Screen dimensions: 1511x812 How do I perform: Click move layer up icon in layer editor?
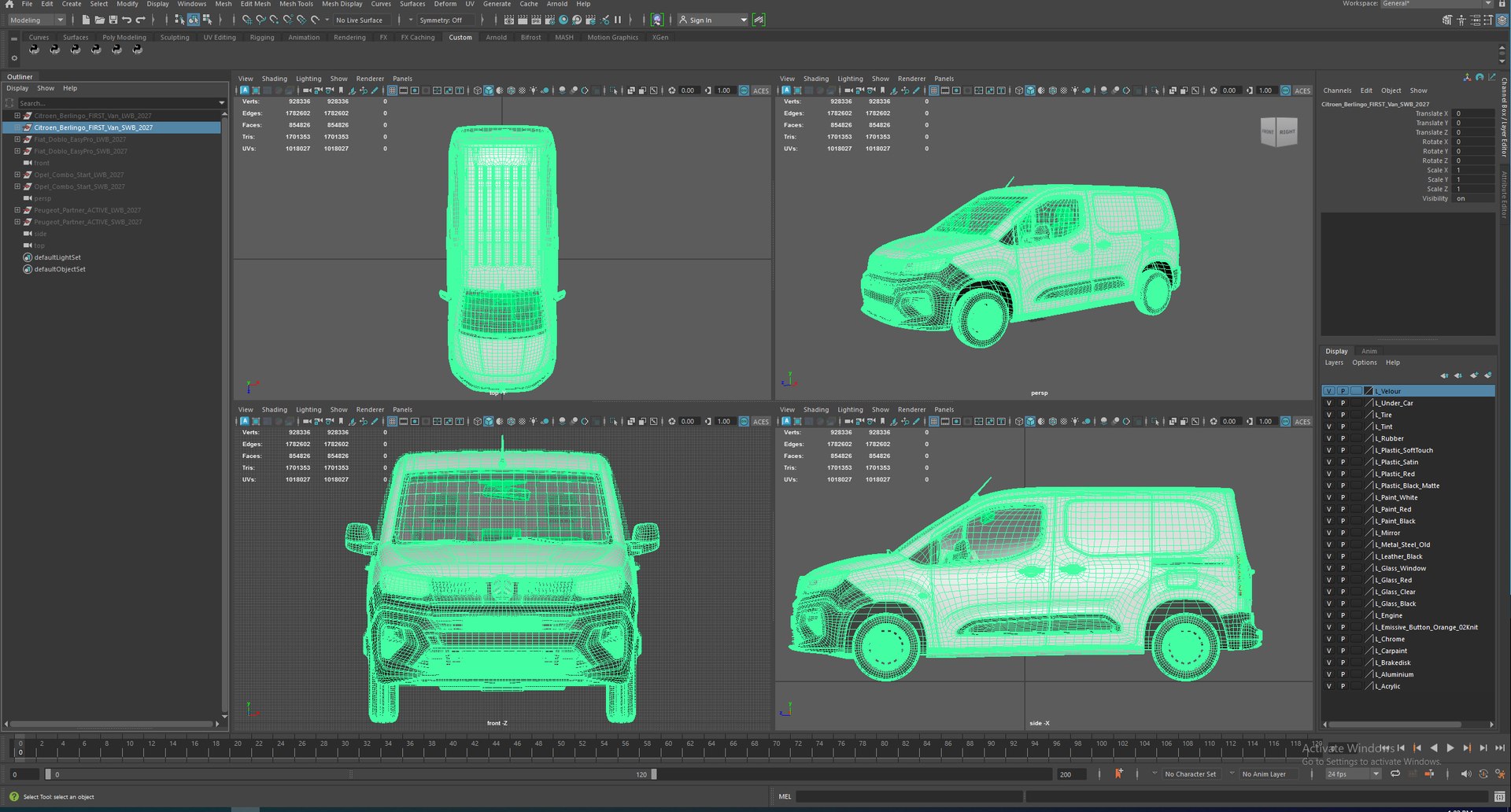click(x=1444, y=375)
